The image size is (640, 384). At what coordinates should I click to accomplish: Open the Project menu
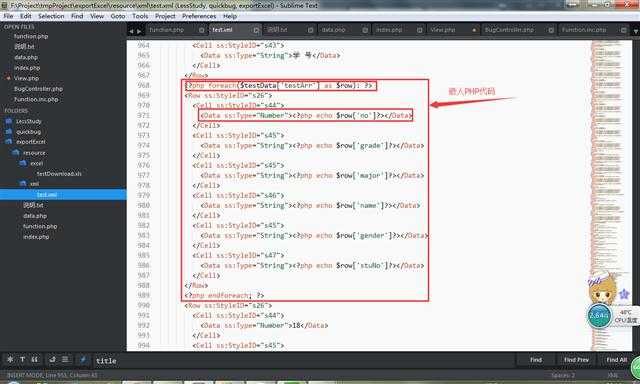point(165,16)
